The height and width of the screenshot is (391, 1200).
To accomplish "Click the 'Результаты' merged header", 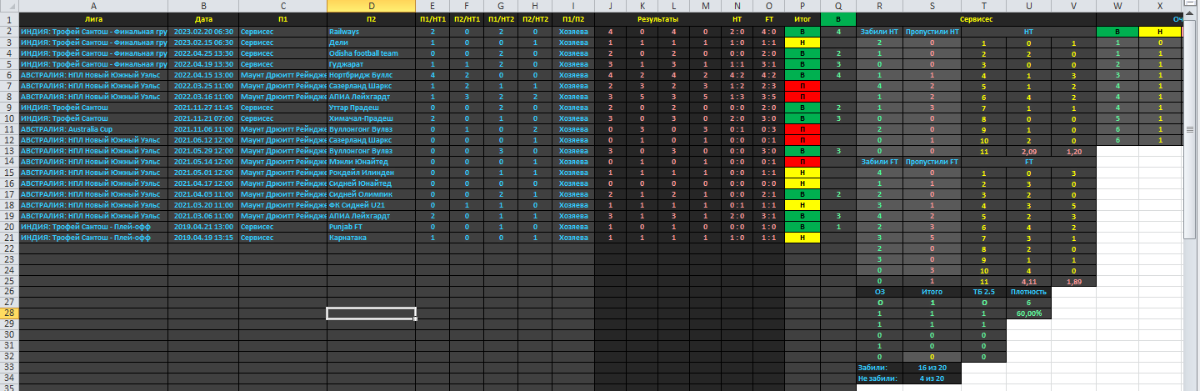I will pos(657,19).
